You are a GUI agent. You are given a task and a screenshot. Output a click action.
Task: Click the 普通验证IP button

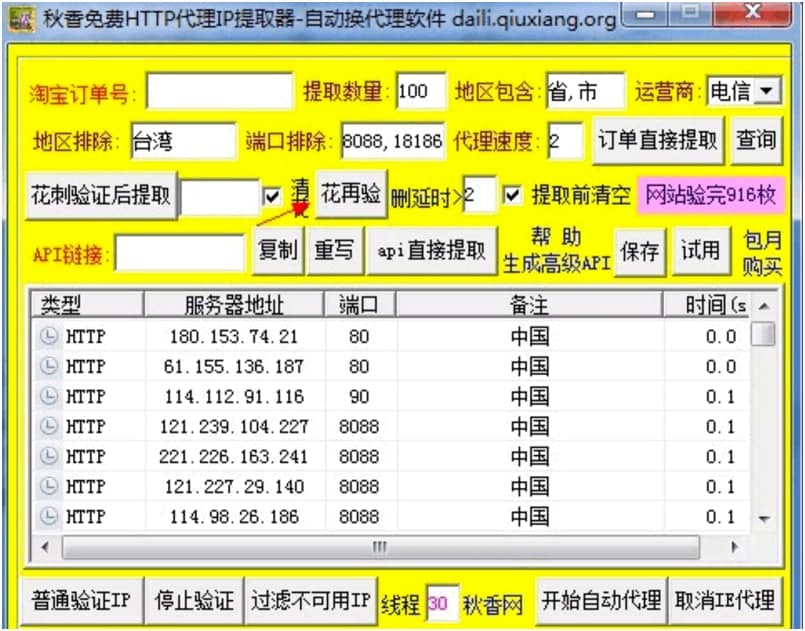point(81,600)
